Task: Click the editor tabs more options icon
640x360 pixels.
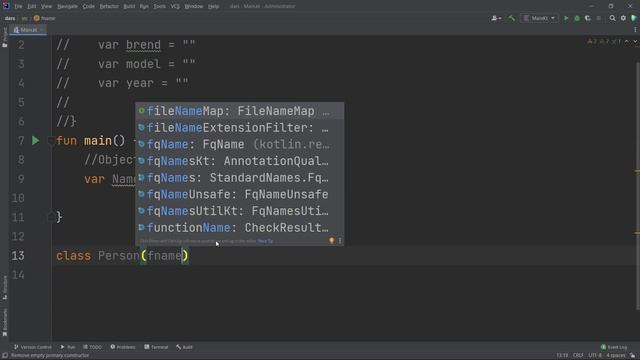Action: point(635,30)
